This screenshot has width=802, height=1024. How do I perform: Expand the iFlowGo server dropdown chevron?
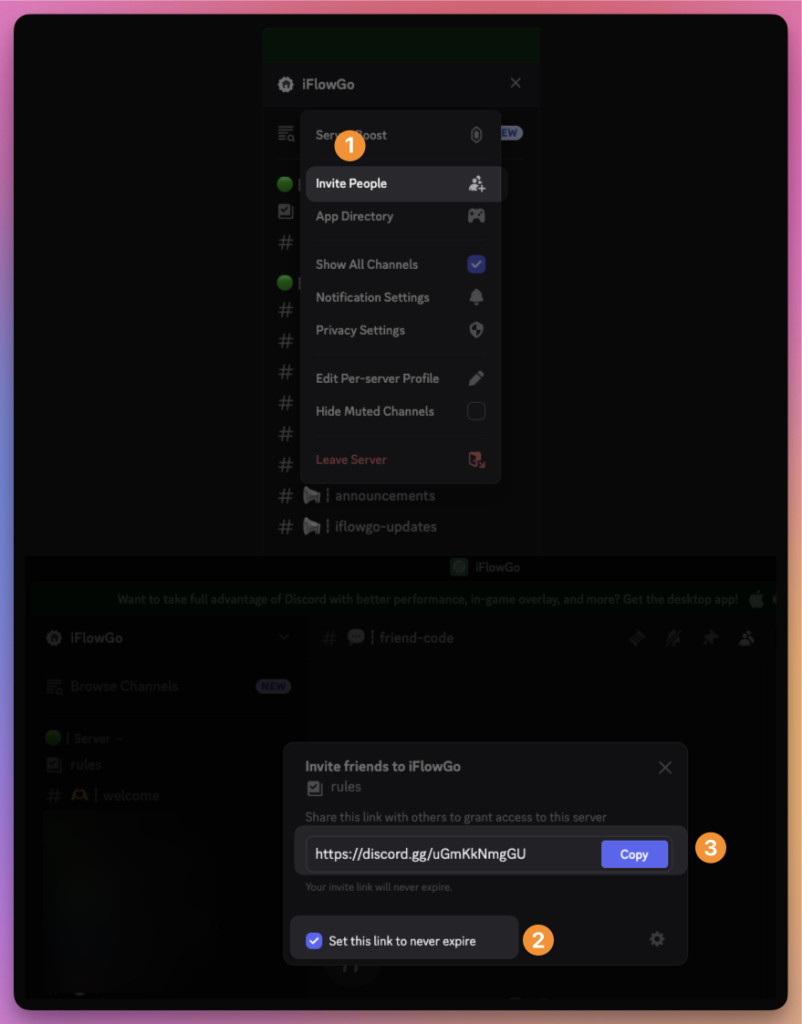[x=284, y=637]
